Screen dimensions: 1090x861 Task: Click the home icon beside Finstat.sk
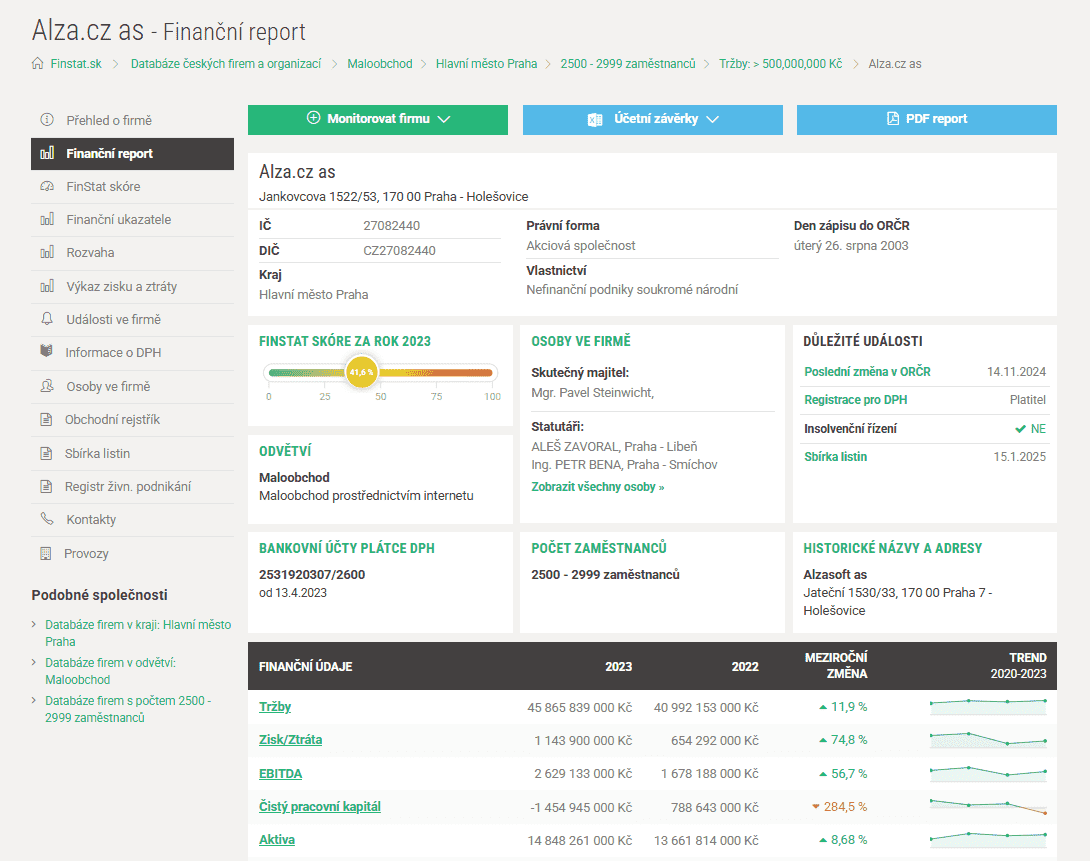pos(38,63)
